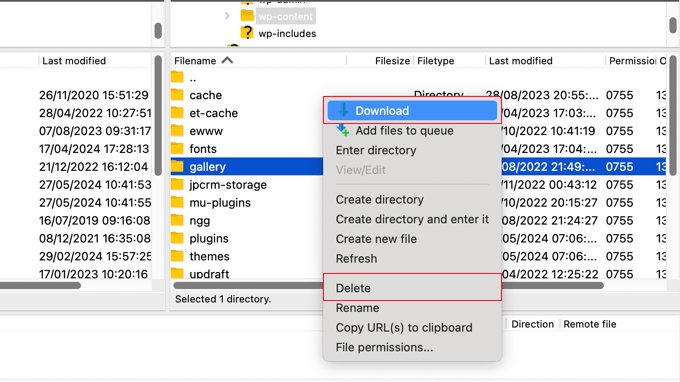680x382 pixels.
Task: Click the remote pane horizontal scrollbar
Action: coord(388,285)
